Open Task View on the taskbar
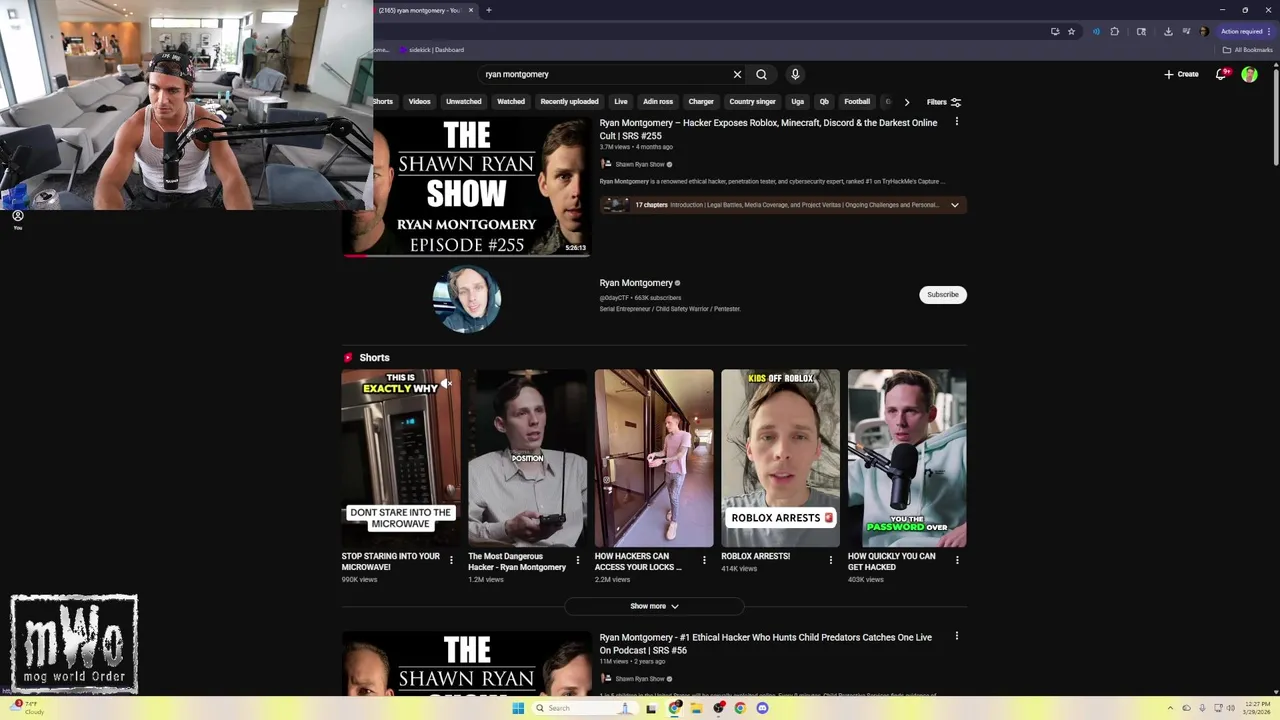Screen dimensions: 1280x720 [651, 708]
